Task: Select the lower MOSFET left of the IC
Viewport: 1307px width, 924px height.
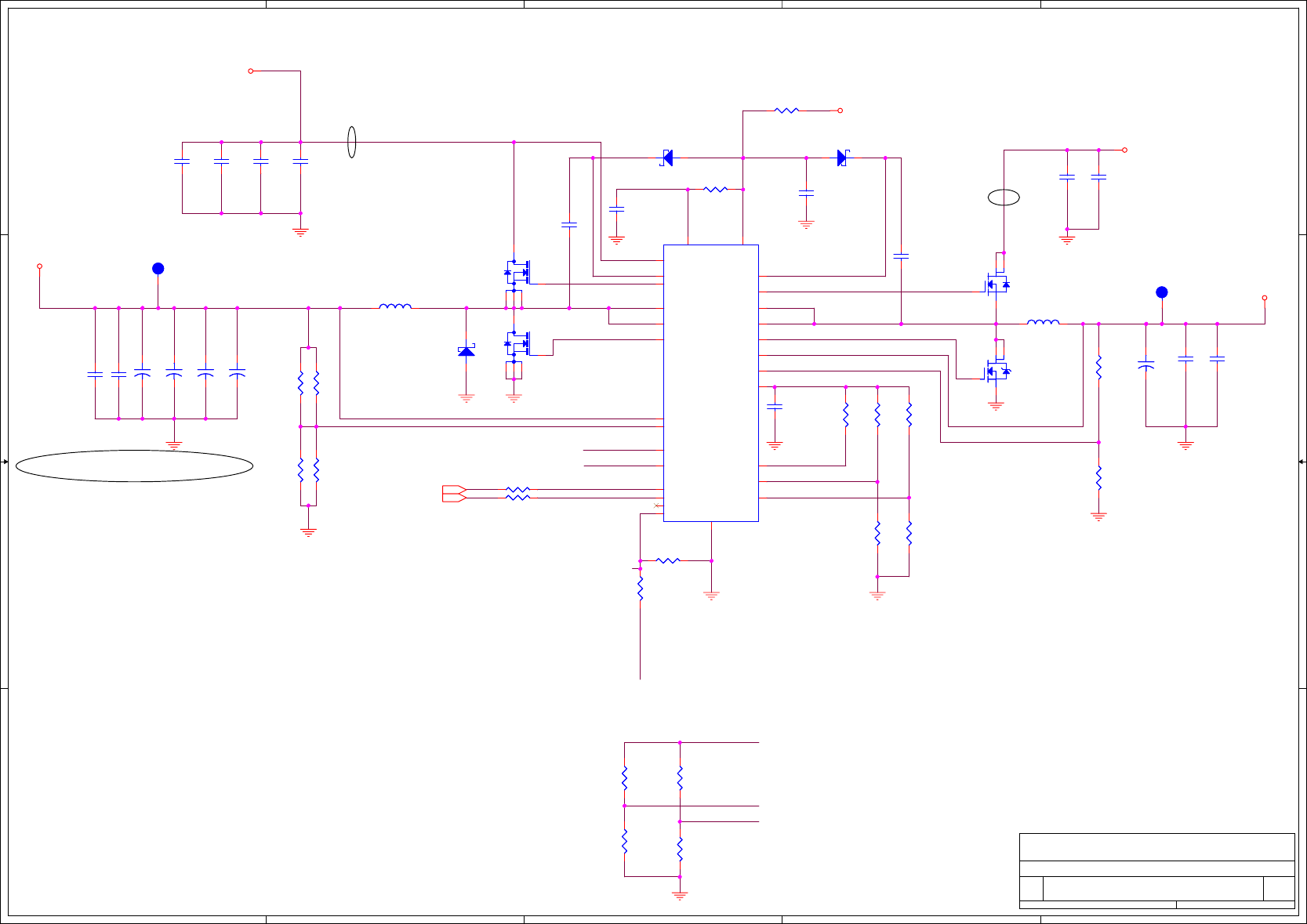Action: tap(517, 342)
